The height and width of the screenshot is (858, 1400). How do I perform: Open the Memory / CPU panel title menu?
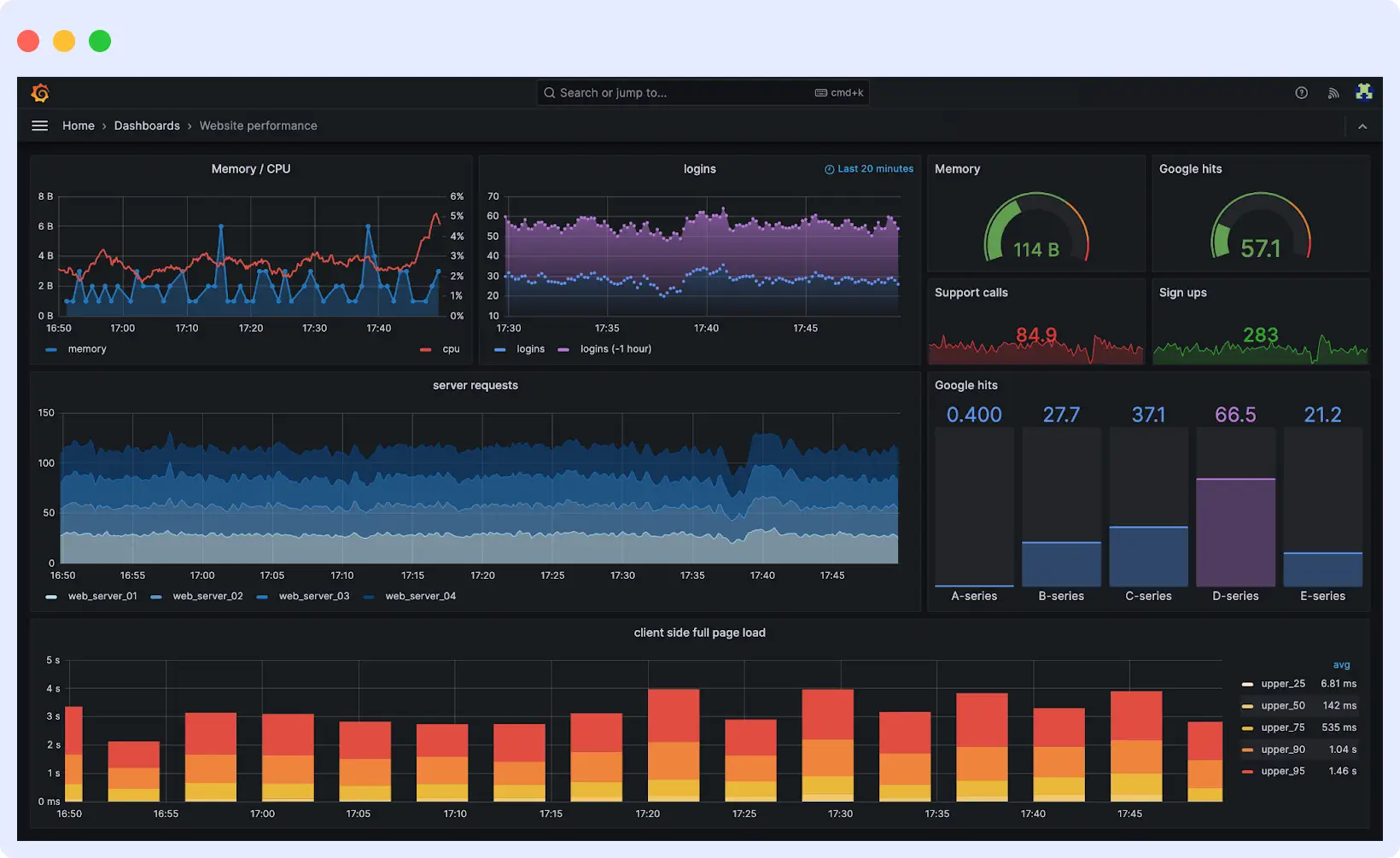(250, 168)
